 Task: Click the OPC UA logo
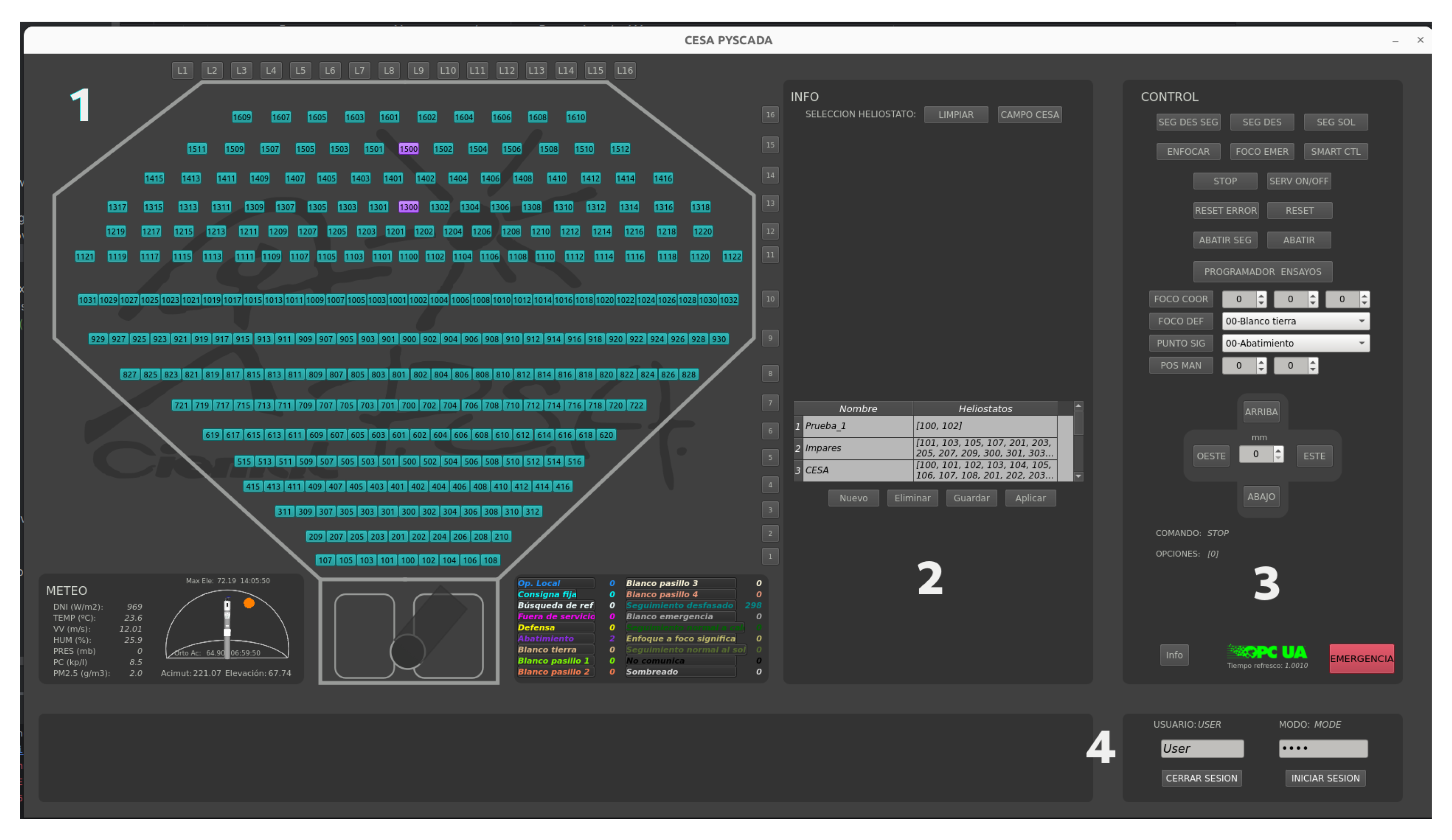click(1267, 652)
